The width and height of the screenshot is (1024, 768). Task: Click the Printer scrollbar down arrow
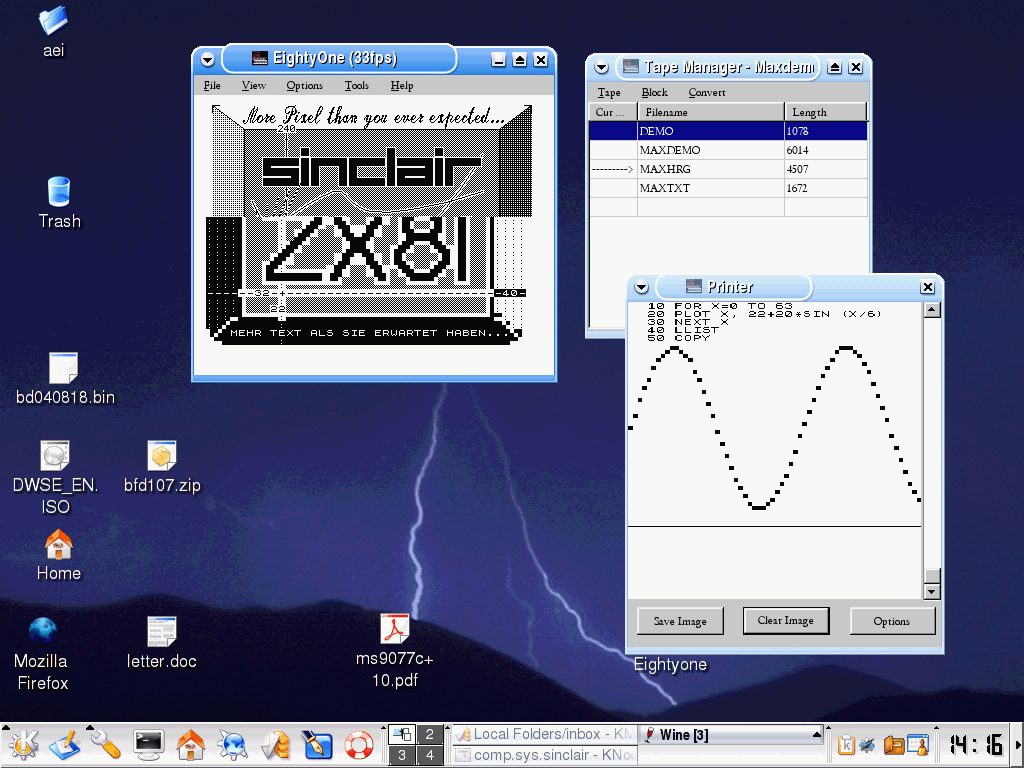[932, 592]
